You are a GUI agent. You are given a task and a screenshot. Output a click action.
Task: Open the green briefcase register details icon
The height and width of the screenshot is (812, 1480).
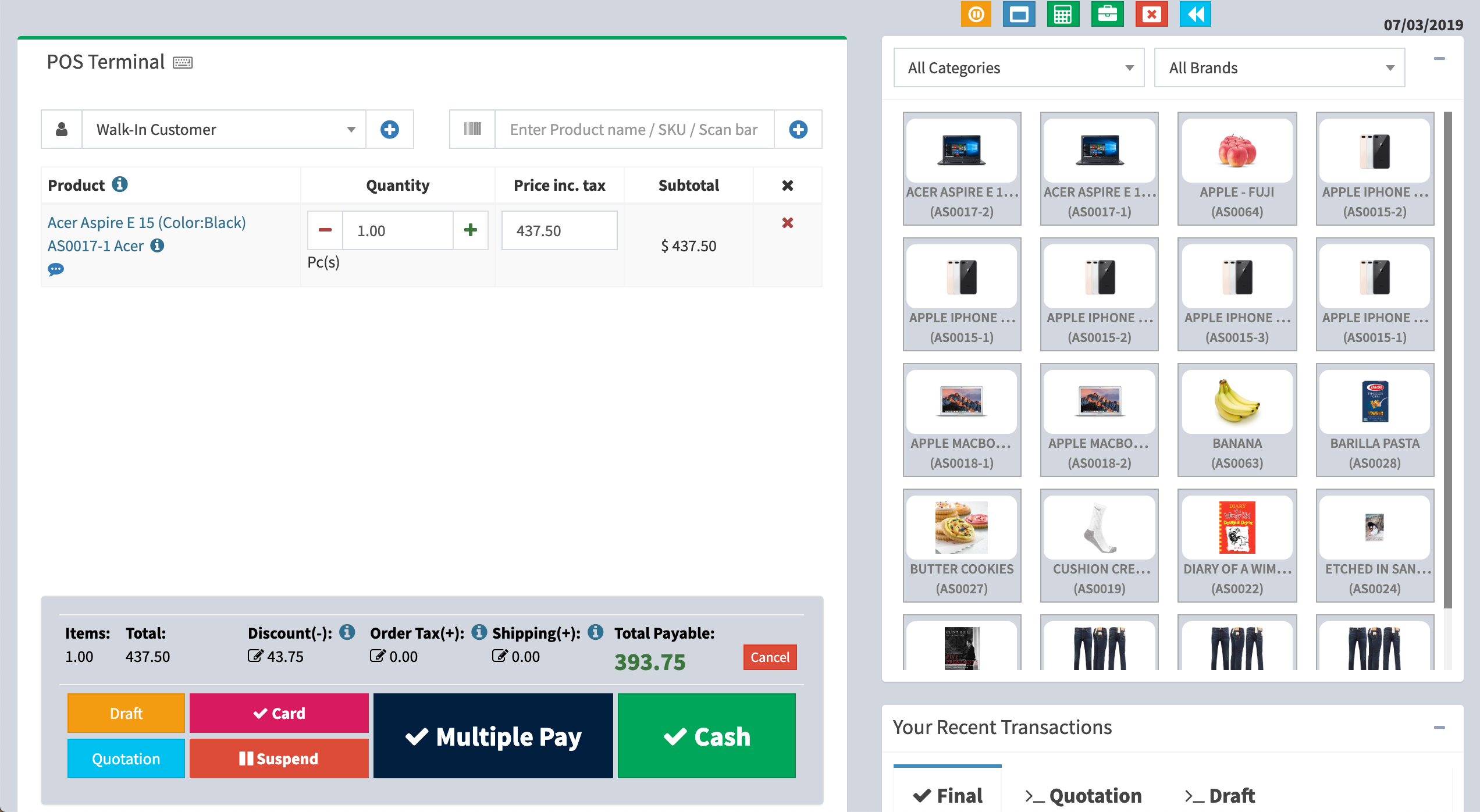click(1107, 14)
